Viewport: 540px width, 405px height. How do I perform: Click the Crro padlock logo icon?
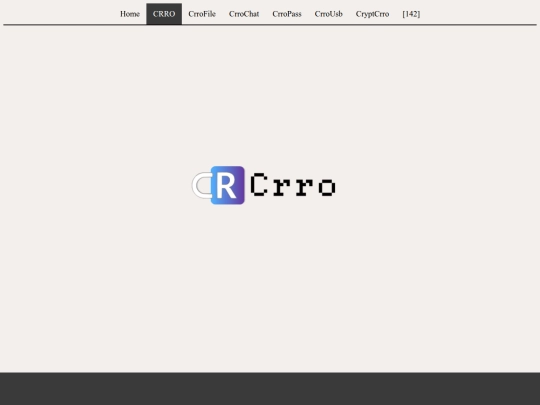[218, 185]
